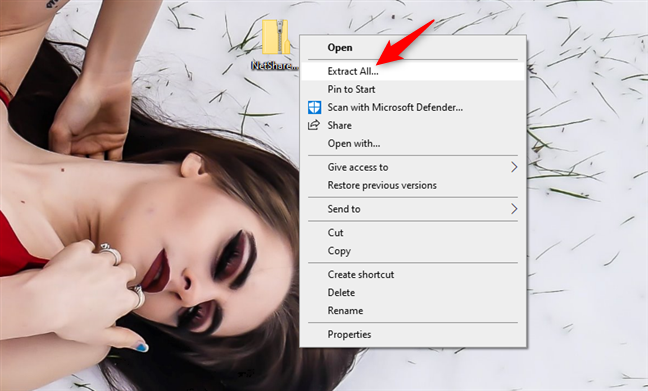Open Properties from the context menu
Viewport: 648px width, 391px height.
tap(413, 334)
